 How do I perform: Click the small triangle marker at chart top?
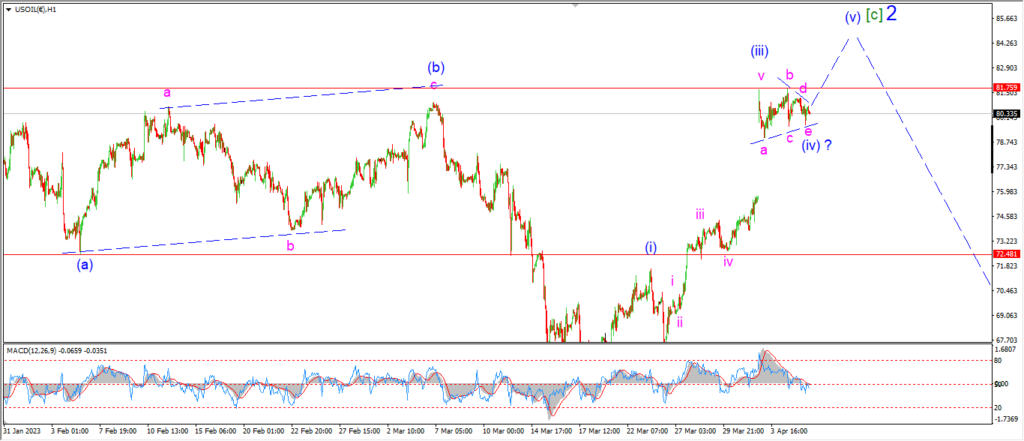(575, 3)
